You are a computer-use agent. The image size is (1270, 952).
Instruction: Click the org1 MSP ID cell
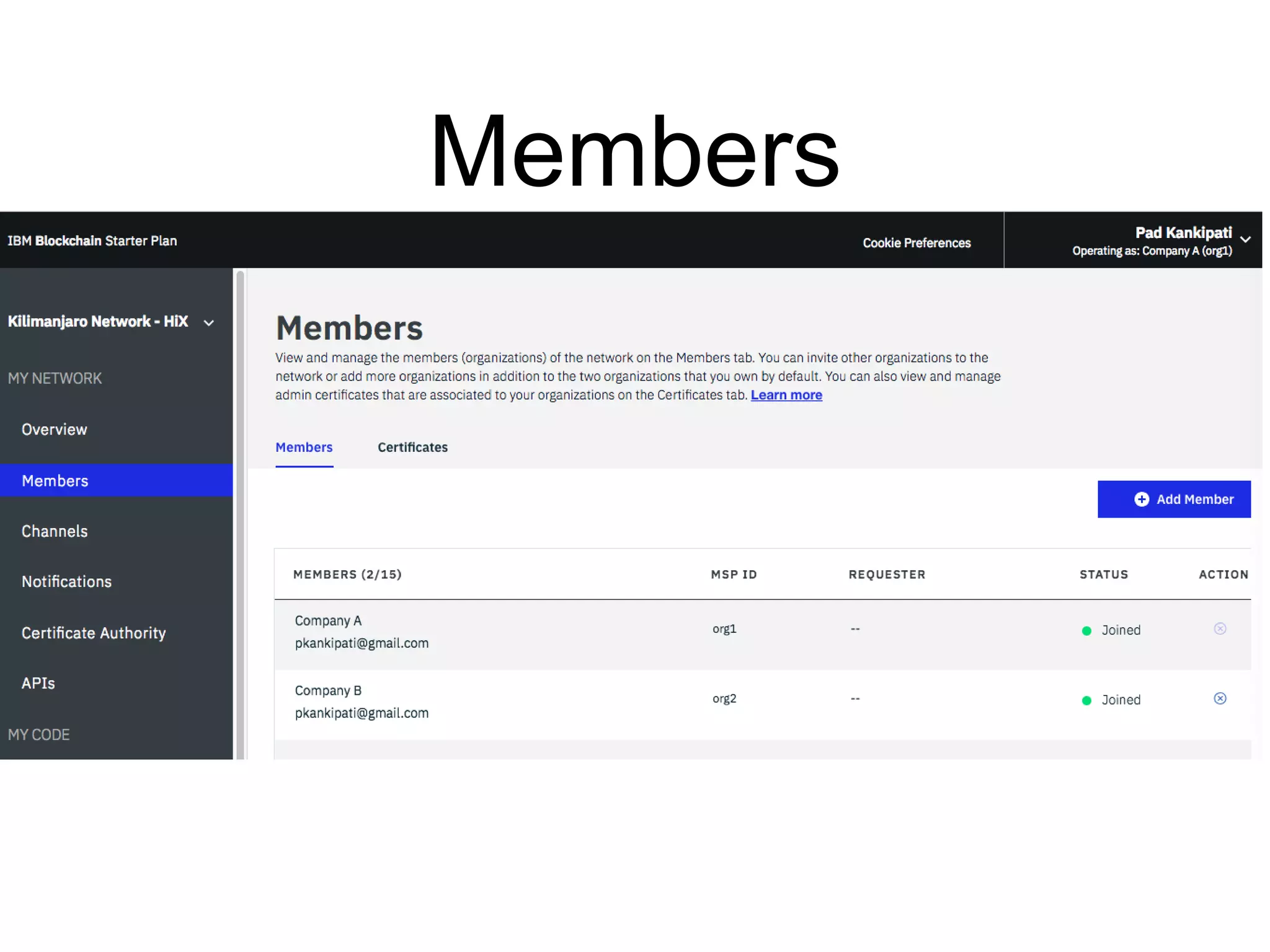(724, 629)
